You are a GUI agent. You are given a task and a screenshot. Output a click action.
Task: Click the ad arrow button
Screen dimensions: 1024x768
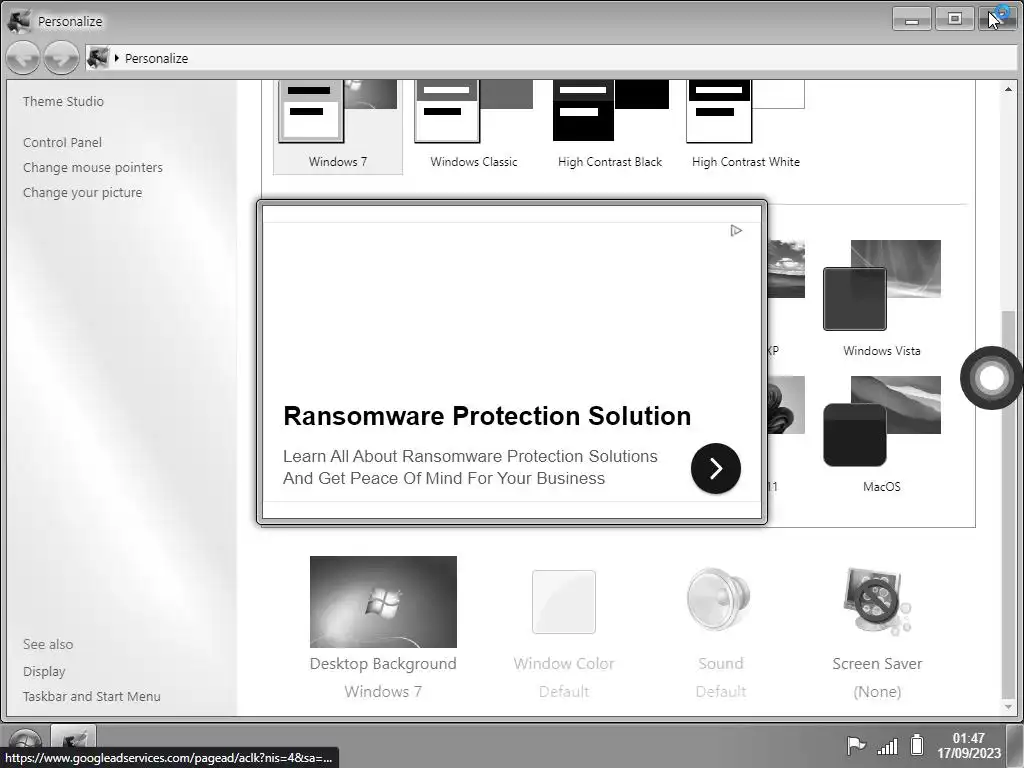click(716, 468)
